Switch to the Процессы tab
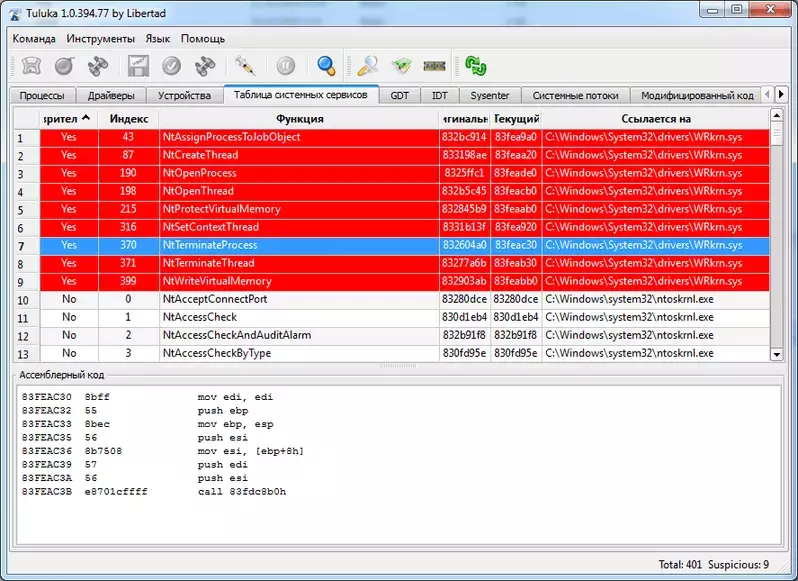The image size is (798, 581). pos(42,96)
